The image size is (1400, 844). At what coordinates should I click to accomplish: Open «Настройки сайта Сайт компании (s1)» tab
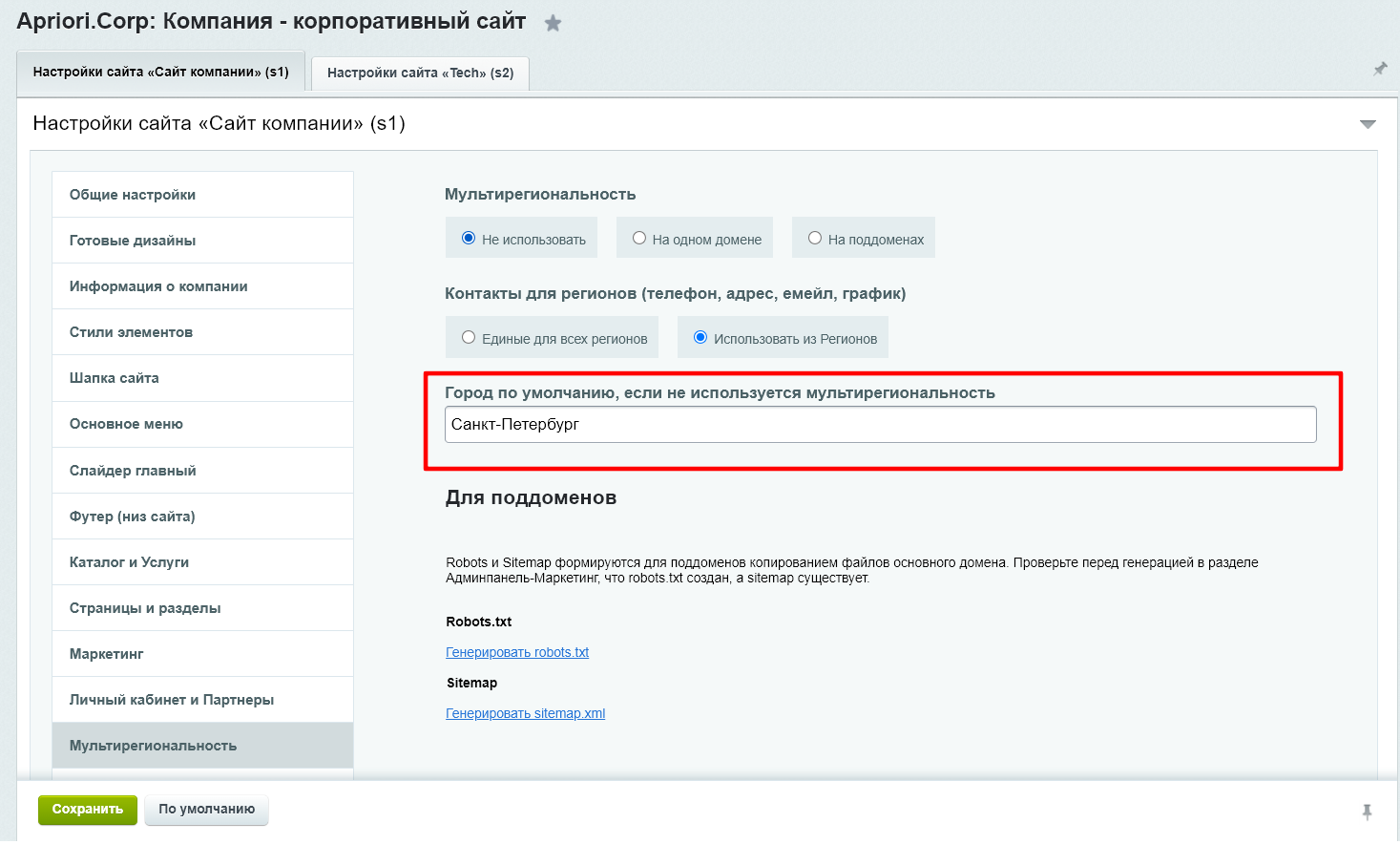(x=160, y=72)
